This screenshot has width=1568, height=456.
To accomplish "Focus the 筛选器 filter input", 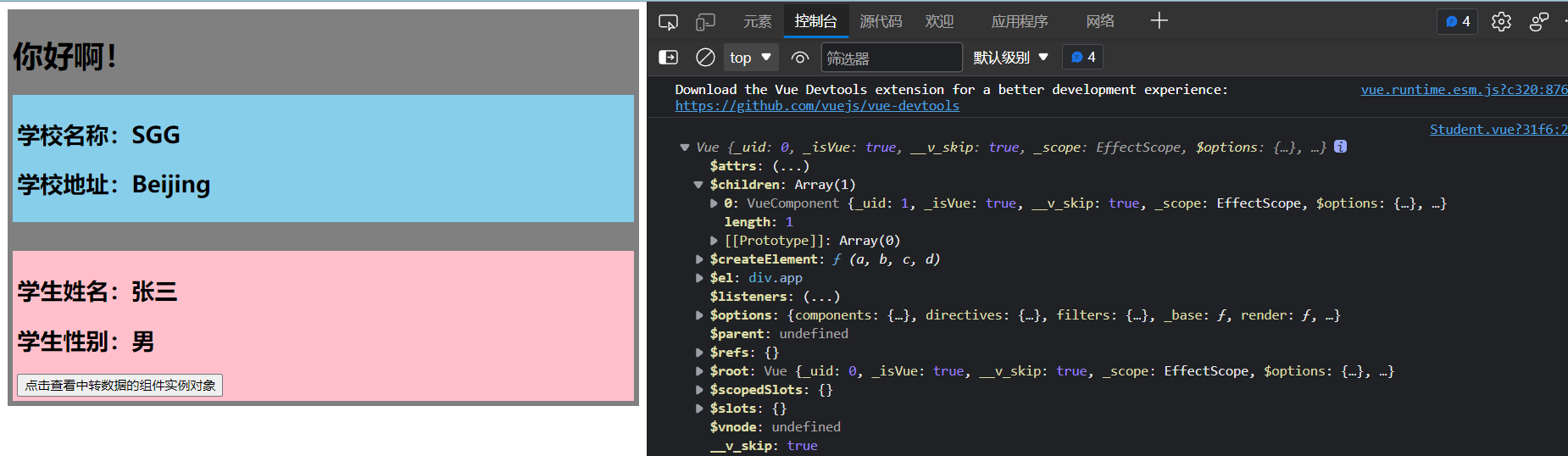I will pos(892,58).
